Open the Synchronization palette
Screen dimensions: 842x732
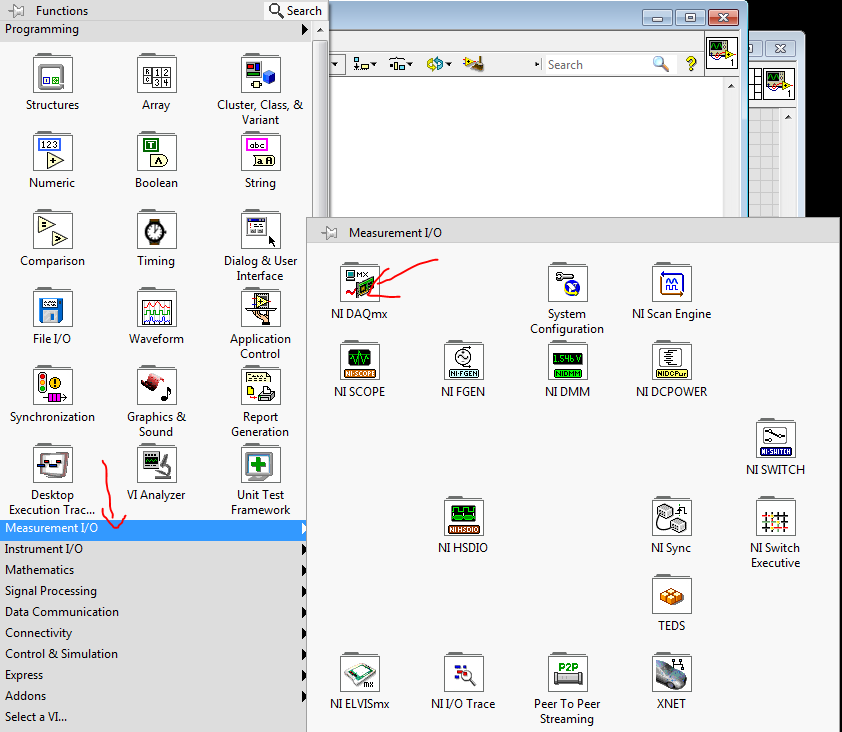coord(52,386)
